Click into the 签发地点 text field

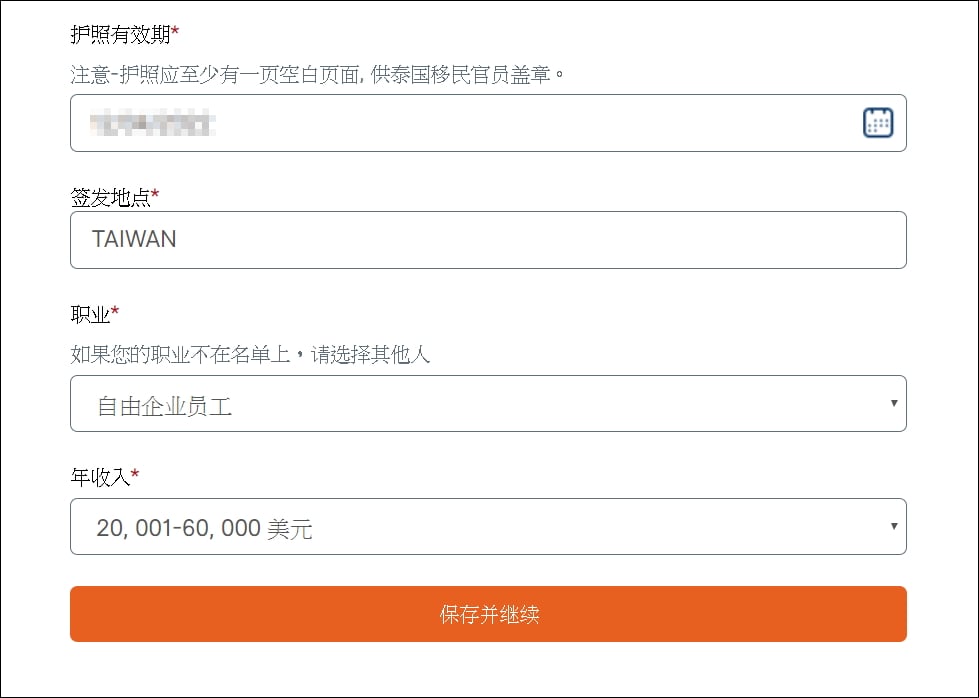pyautogui.click(x=488, y=240)
